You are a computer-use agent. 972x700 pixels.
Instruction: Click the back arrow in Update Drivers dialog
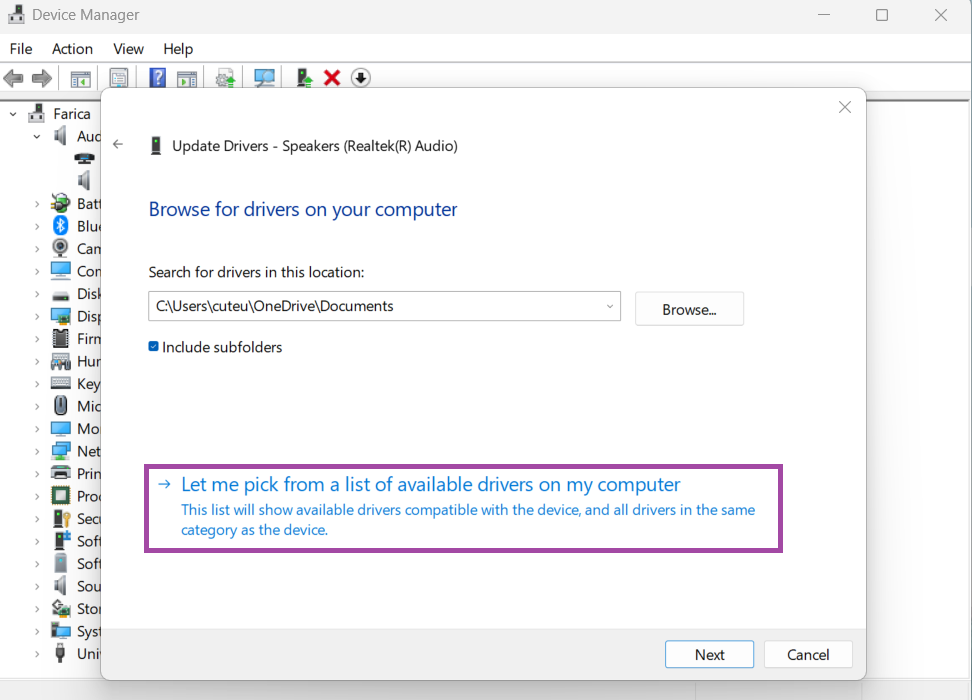[118, 145]
